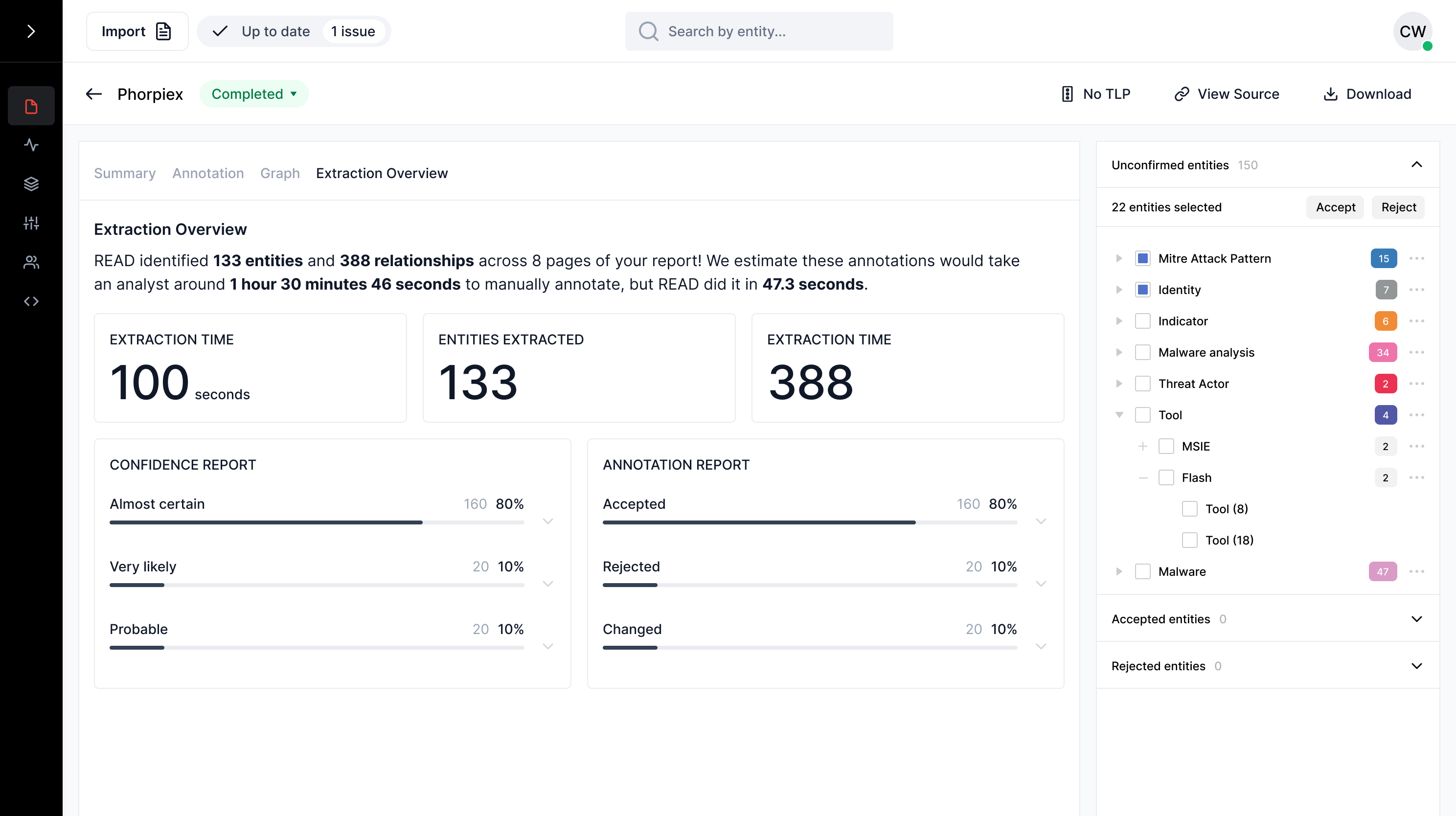Select the Tool (18) checkbox
This screenshot has height=816, width=1456.
pyautogui.click(x=1189, y=540)
